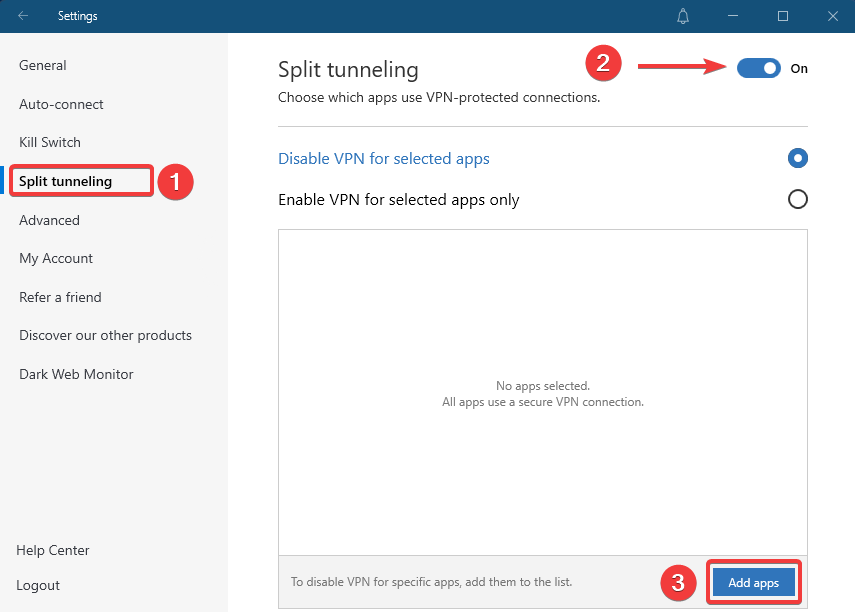Viewport: 855px width, 612px height.
Task: Open the Refer a friend page
Action: (x=60, y=297)
